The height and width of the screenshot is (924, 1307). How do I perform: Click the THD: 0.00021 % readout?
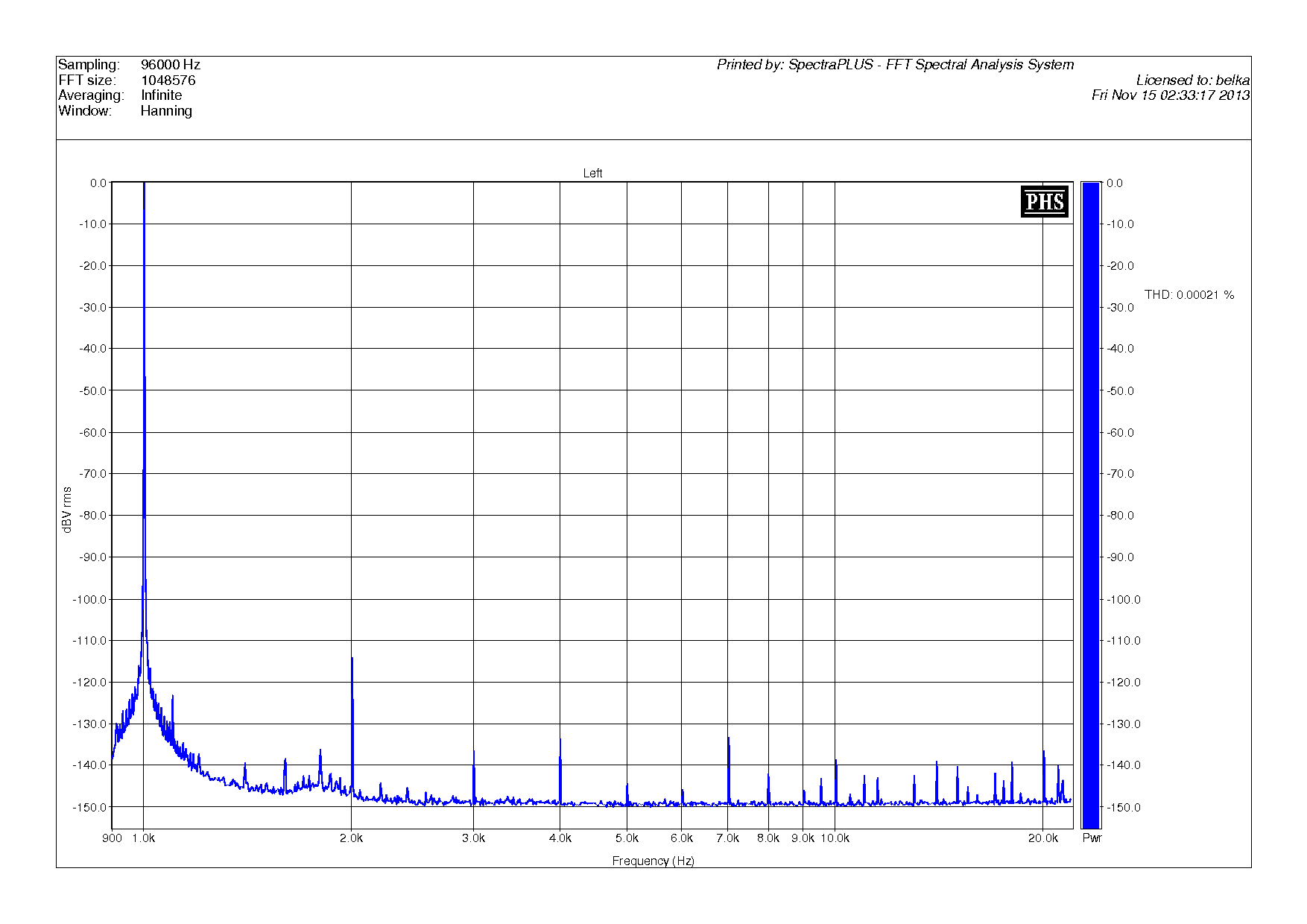[1189, 295]
